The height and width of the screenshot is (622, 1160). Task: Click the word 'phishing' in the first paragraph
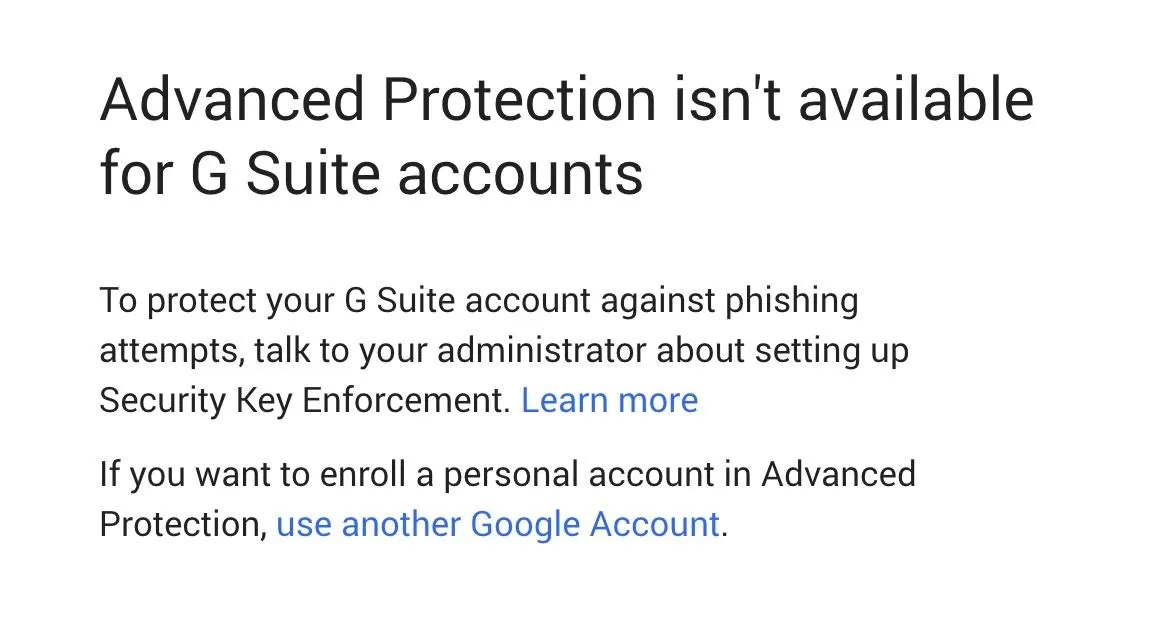pos(792,302)
